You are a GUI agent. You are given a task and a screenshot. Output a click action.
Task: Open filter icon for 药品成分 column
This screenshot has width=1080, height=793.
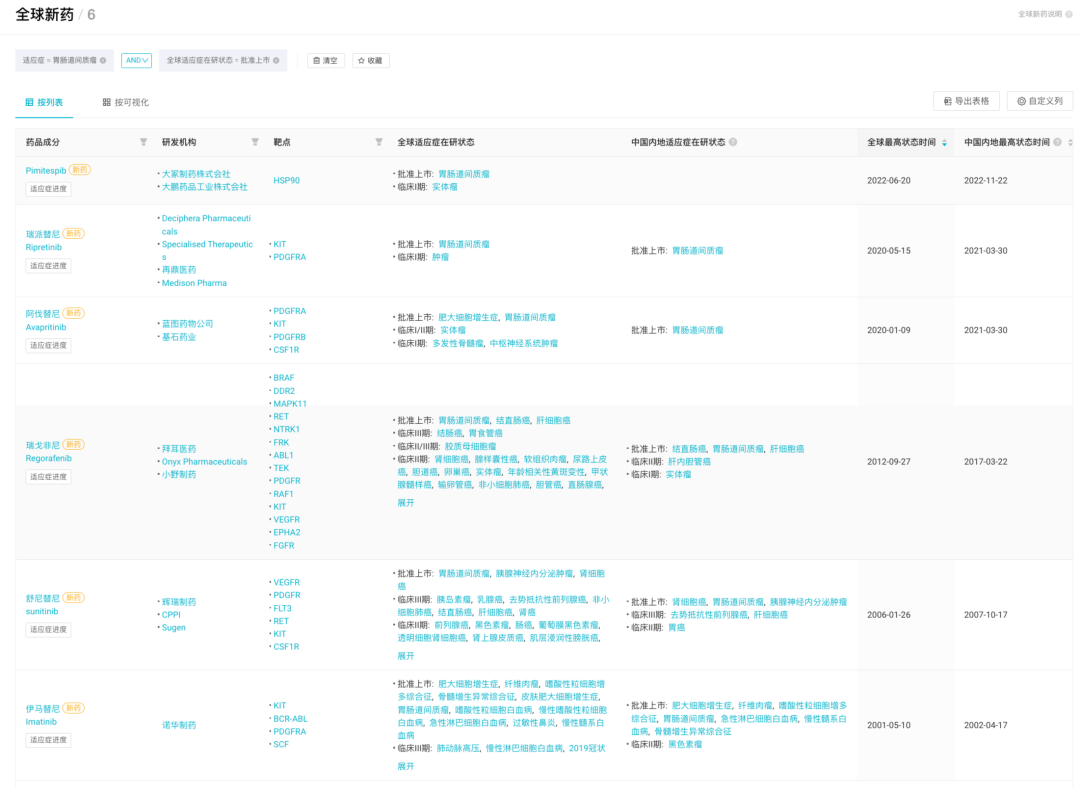143,142
